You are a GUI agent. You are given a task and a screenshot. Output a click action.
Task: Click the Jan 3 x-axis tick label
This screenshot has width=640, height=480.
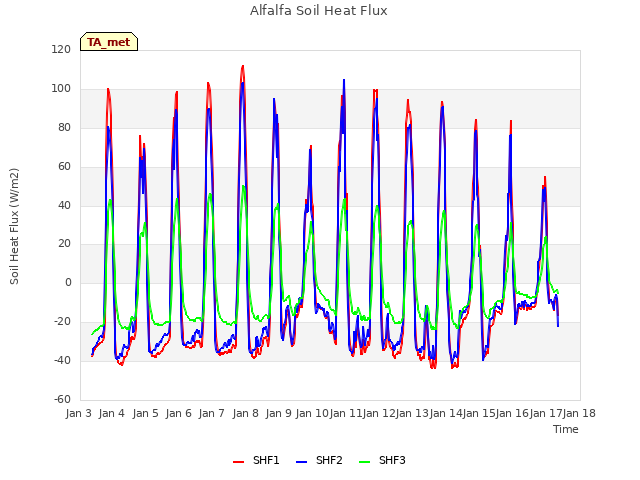coord(78,413)
